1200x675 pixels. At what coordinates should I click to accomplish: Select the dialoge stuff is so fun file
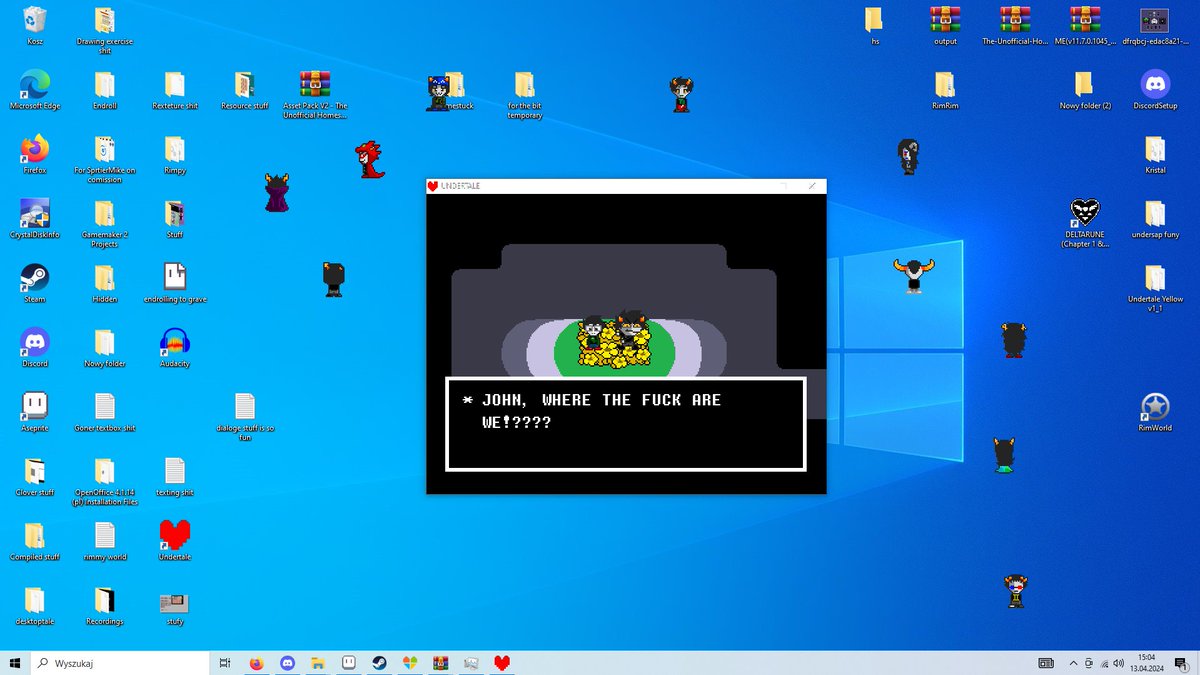[245, 417]
